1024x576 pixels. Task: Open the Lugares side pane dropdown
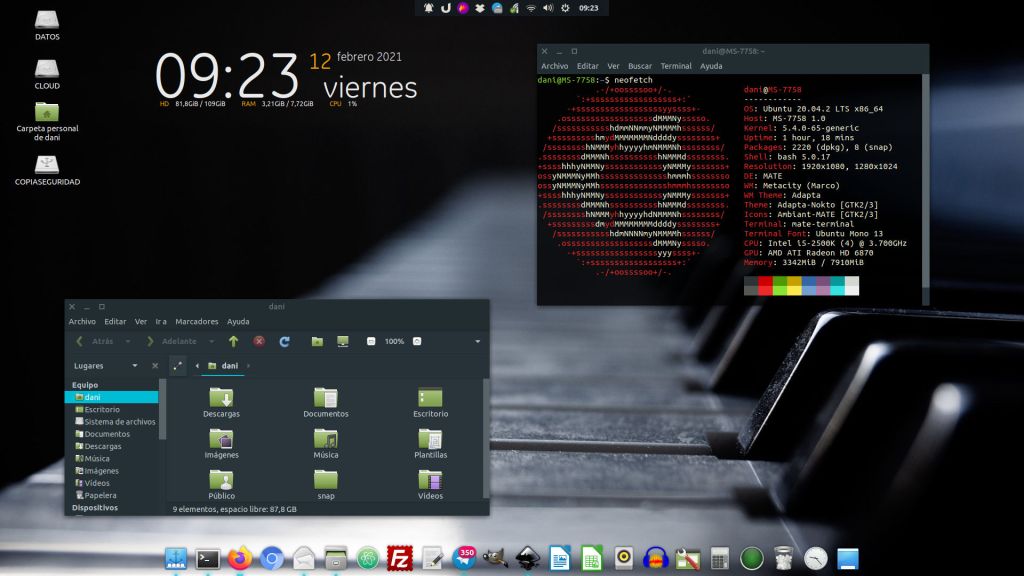click(x=135, y=366)
